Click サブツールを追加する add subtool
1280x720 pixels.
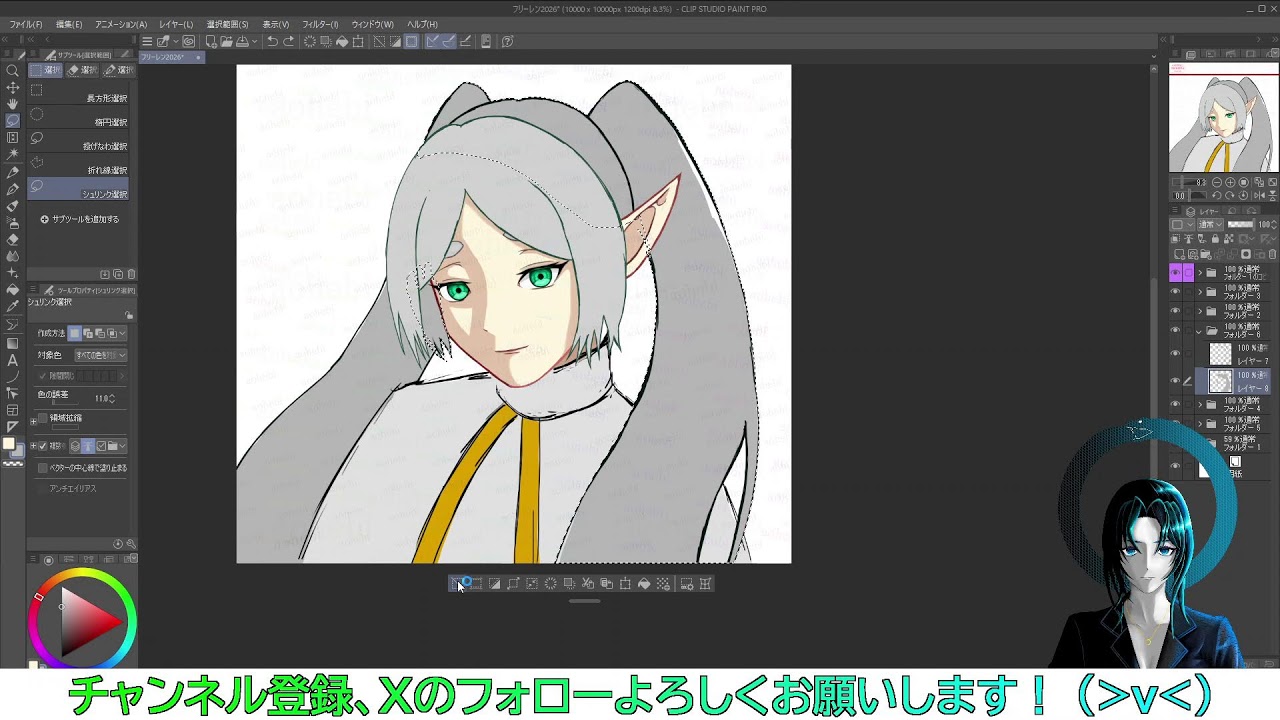coord(80,219)
